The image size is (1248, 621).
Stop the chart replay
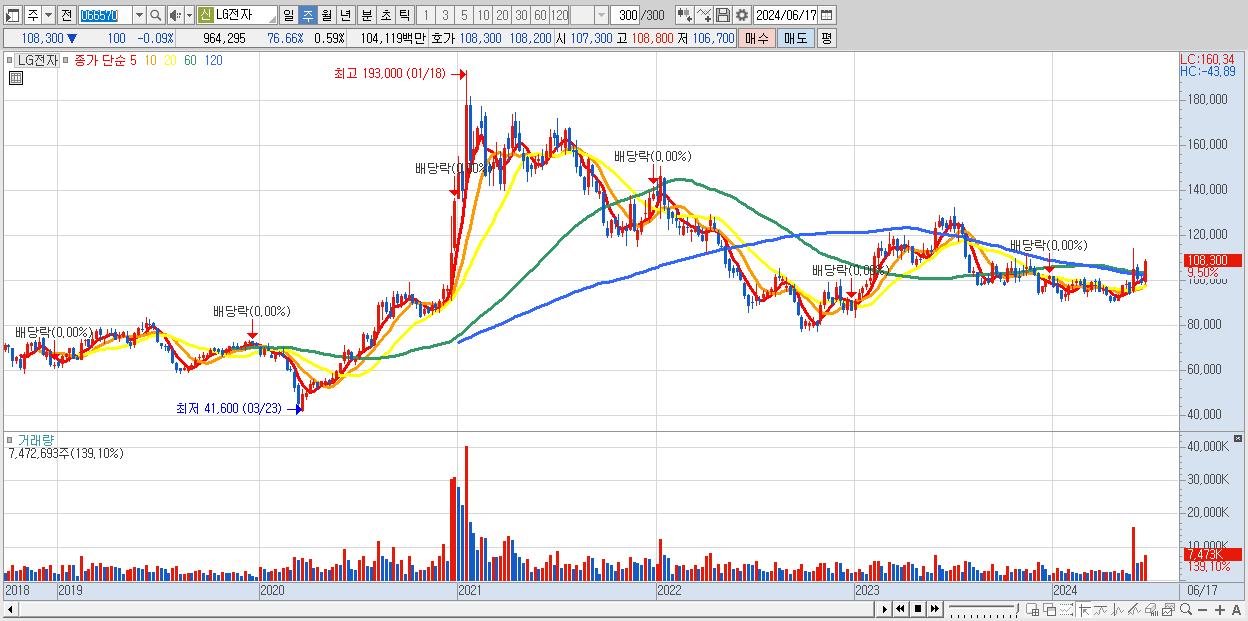click(x=918, y=609)
